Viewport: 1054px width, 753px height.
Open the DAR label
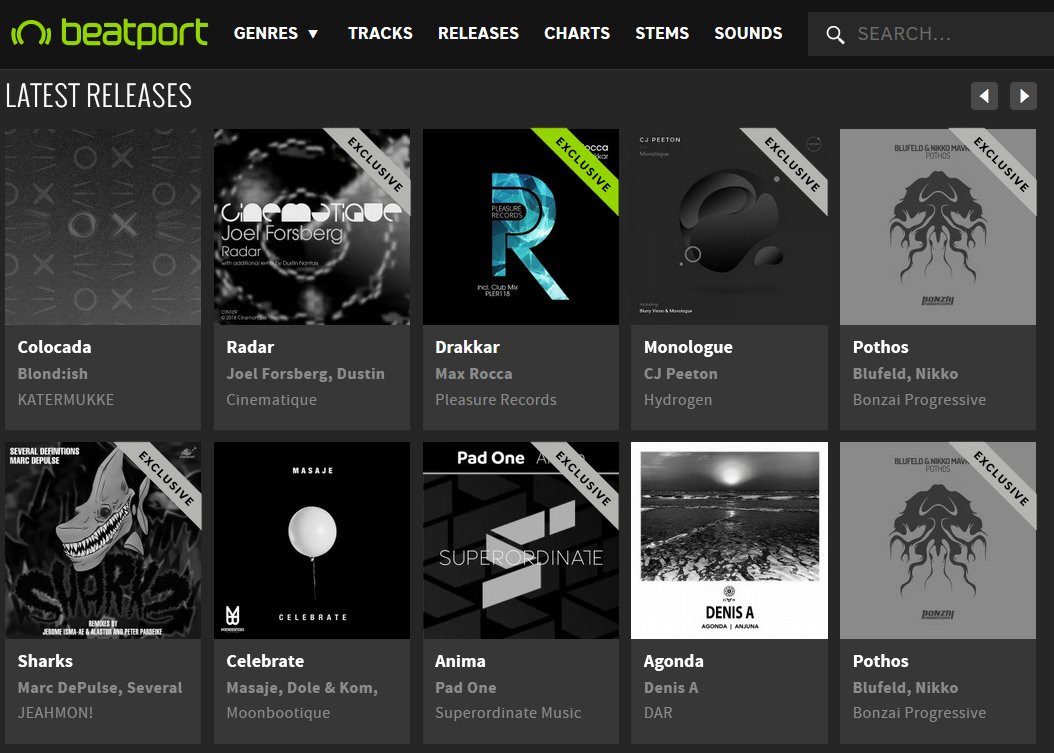click(x=658, y=713)
